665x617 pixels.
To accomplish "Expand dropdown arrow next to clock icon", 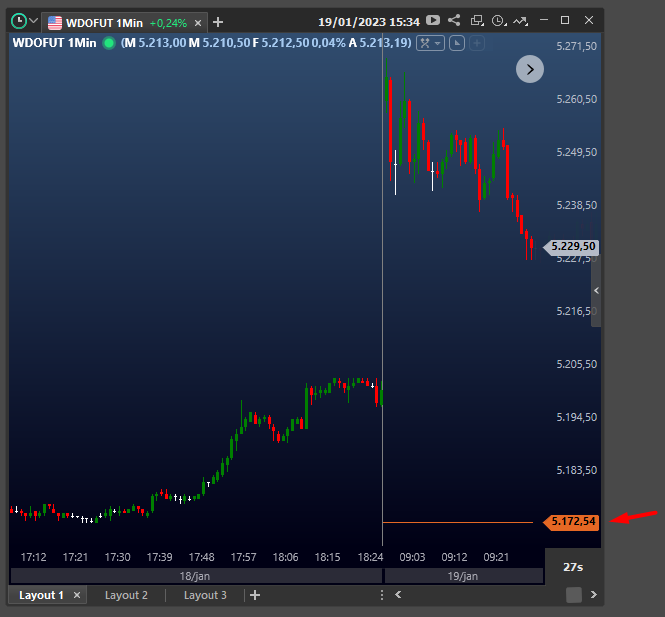I will pos(34,20).
